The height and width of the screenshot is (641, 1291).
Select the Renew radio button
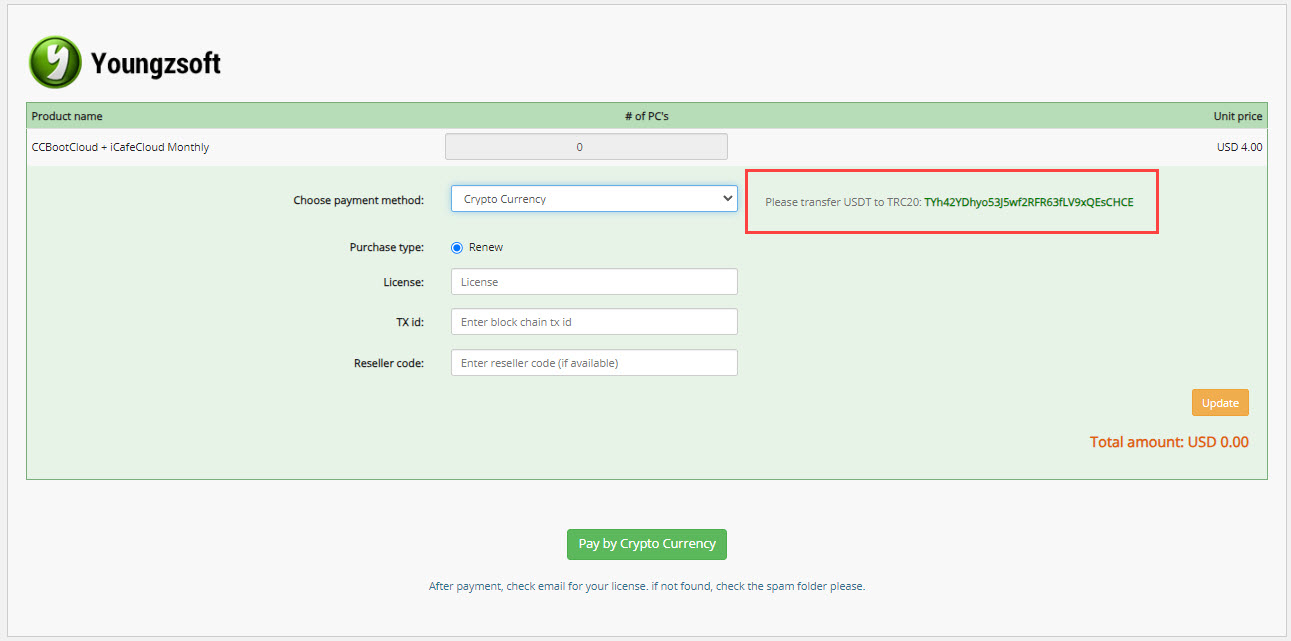(457, 247)
